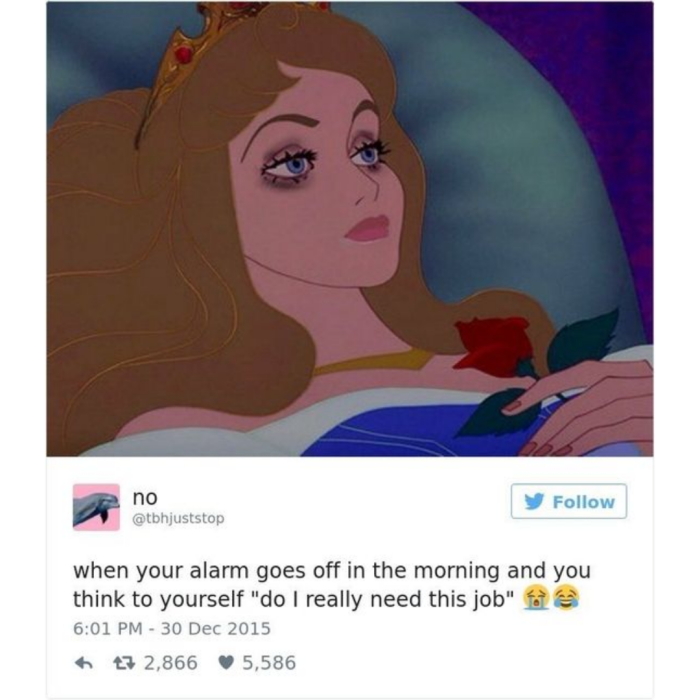The image size is (700, 700).
Task: Like the tweet with the heart icon
Action: point(226,663)
